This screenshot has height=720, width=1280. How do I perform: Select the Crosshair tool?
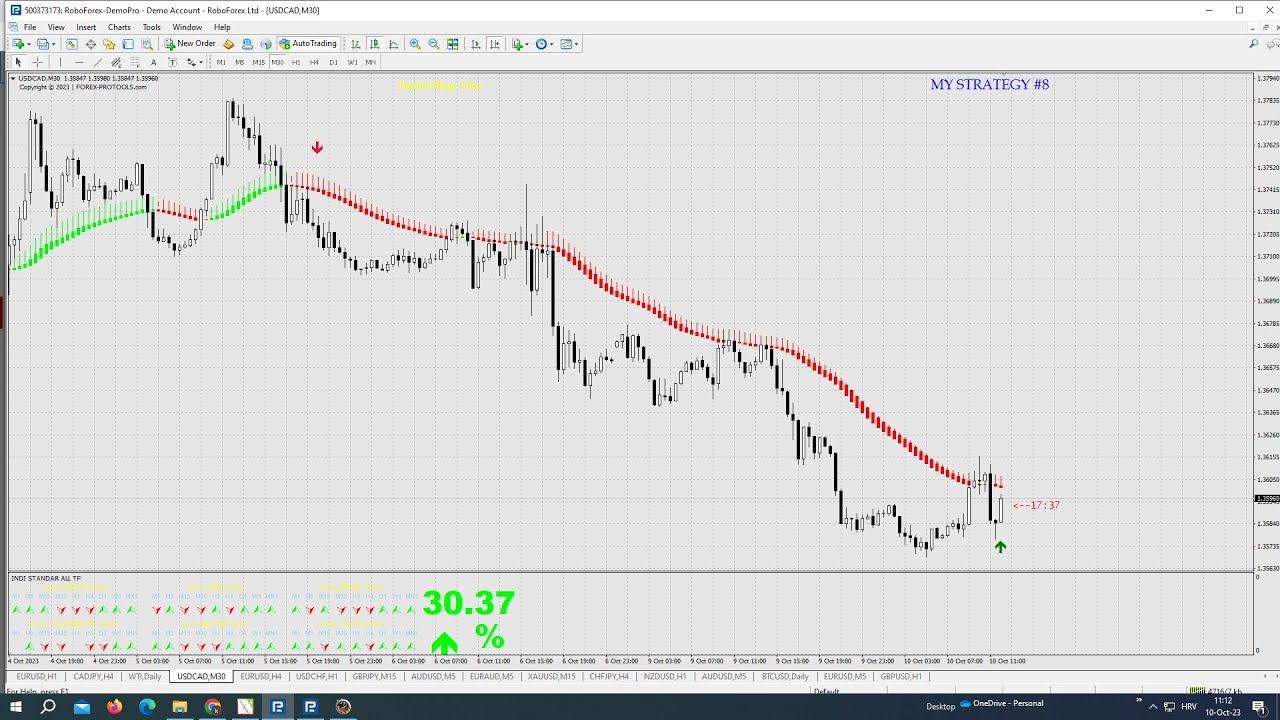coord(37,62)
